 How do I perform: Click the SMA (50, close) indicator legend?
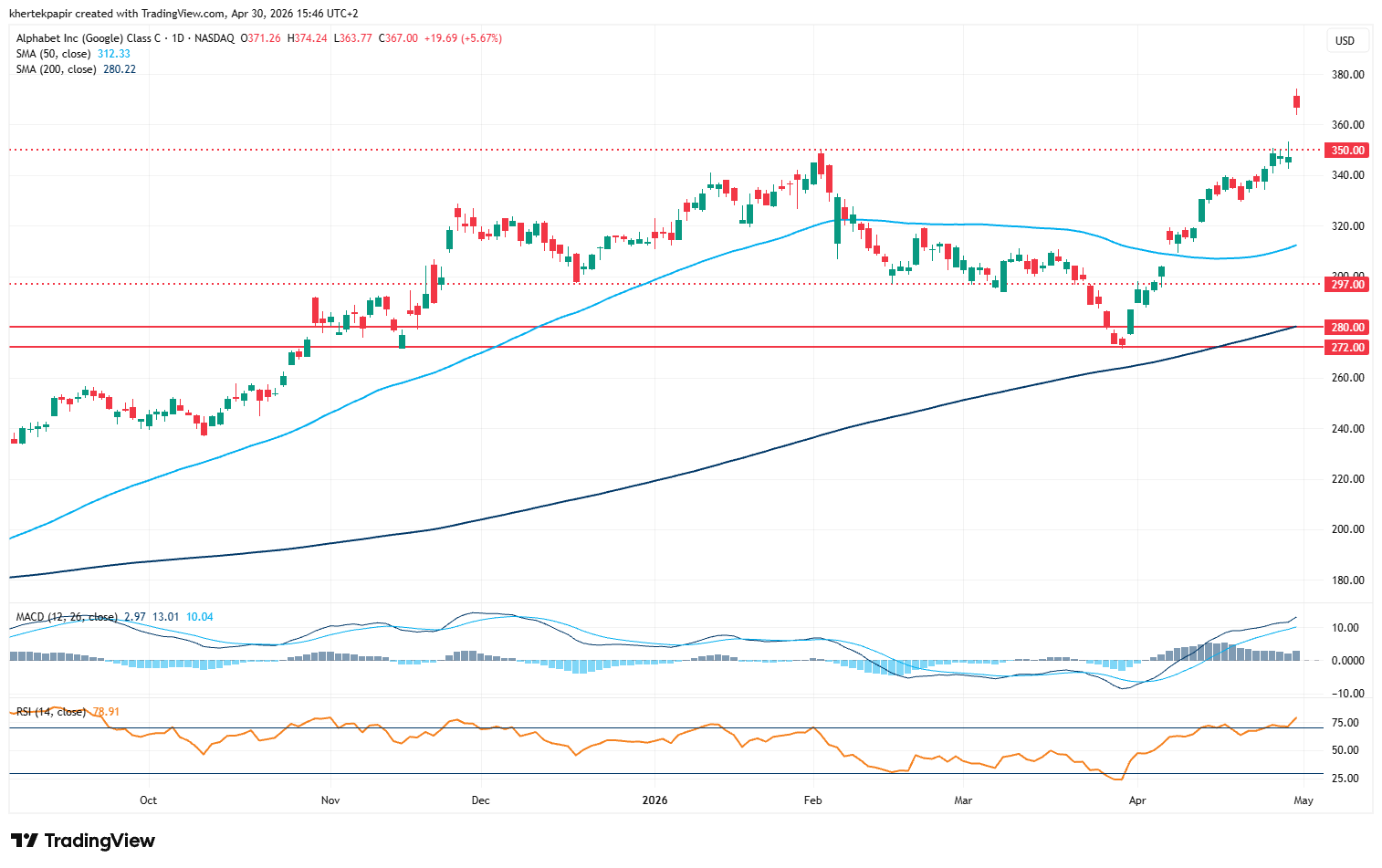[53, 54]
